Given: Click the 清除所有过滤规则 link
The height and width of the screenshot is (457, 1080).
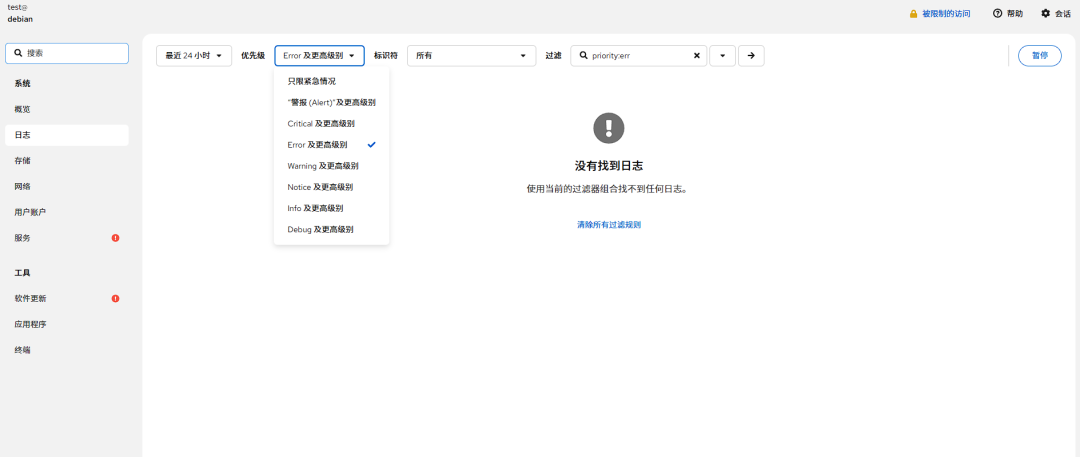Looking at the screenshot, I should coord(609,225).
